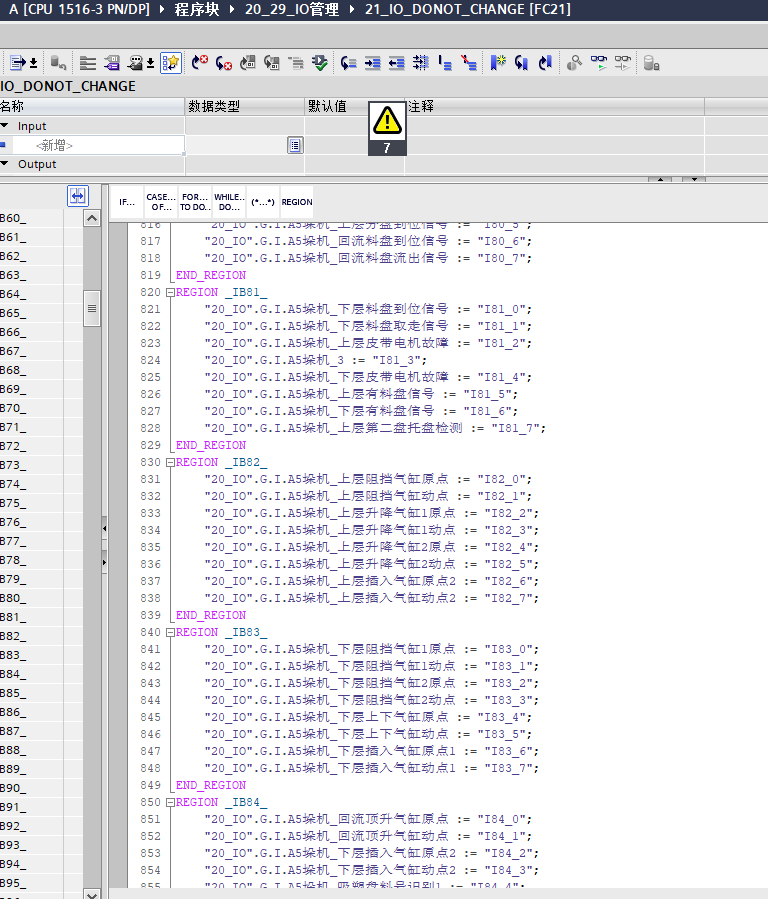Click the region list scrollbar thumb
Image resolution: width=768 pixels, height=899 pixels.
(92, 308)
